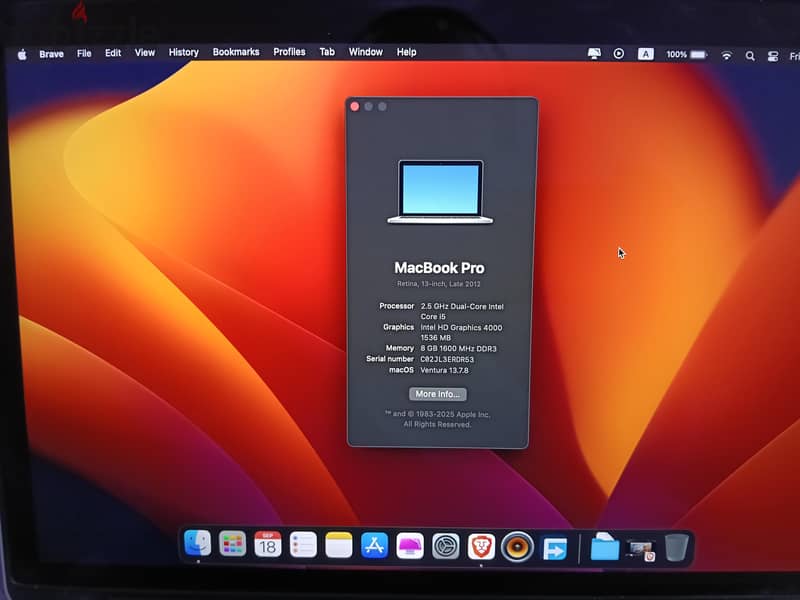Viewport: 800px width, 600px height.
Task: Open the blue folder stack in Dock
Action: pos(605,547)
